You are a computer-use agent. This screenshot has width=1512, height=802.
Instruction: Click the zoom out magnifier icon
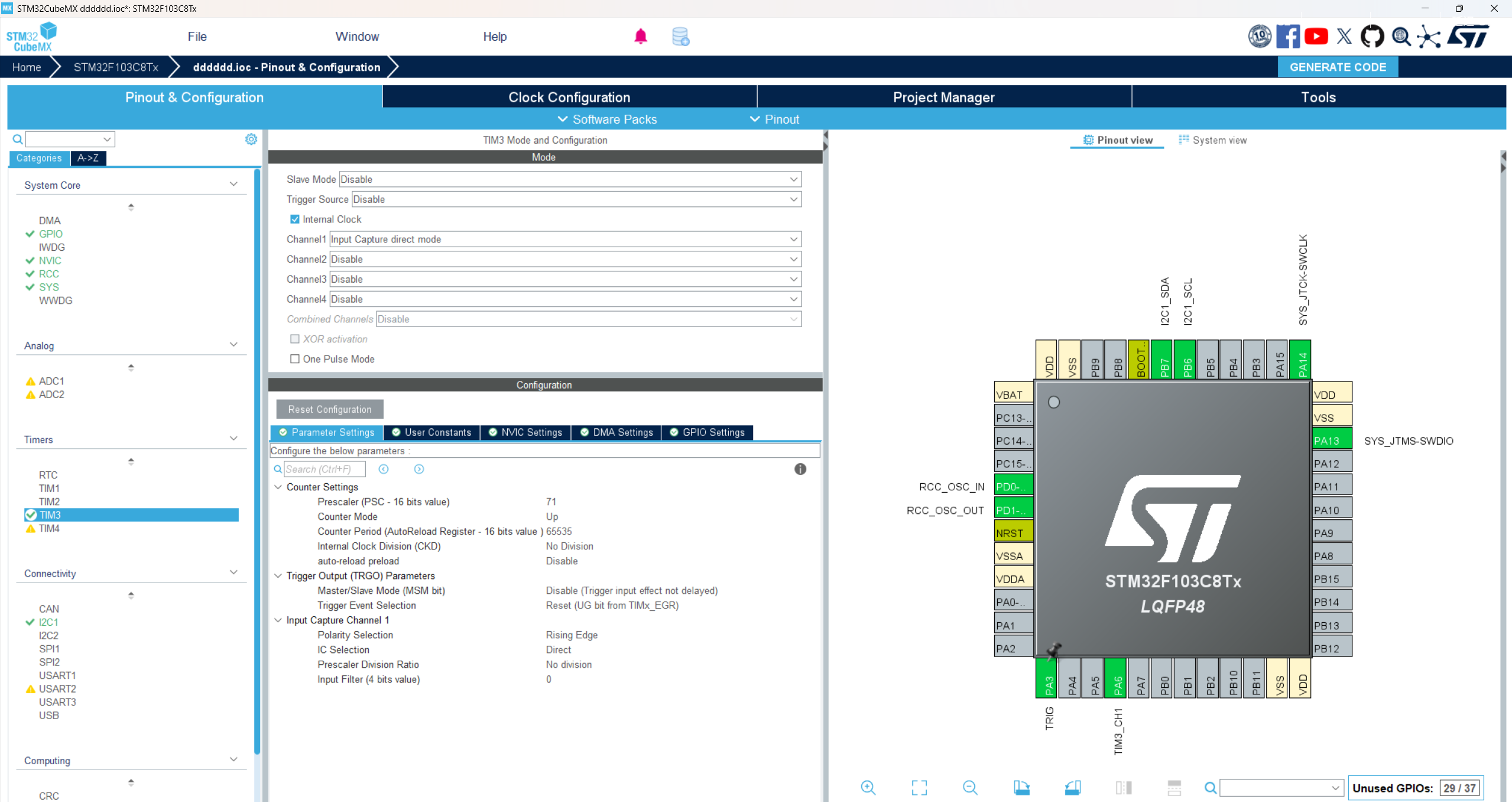tap(969, 787)
